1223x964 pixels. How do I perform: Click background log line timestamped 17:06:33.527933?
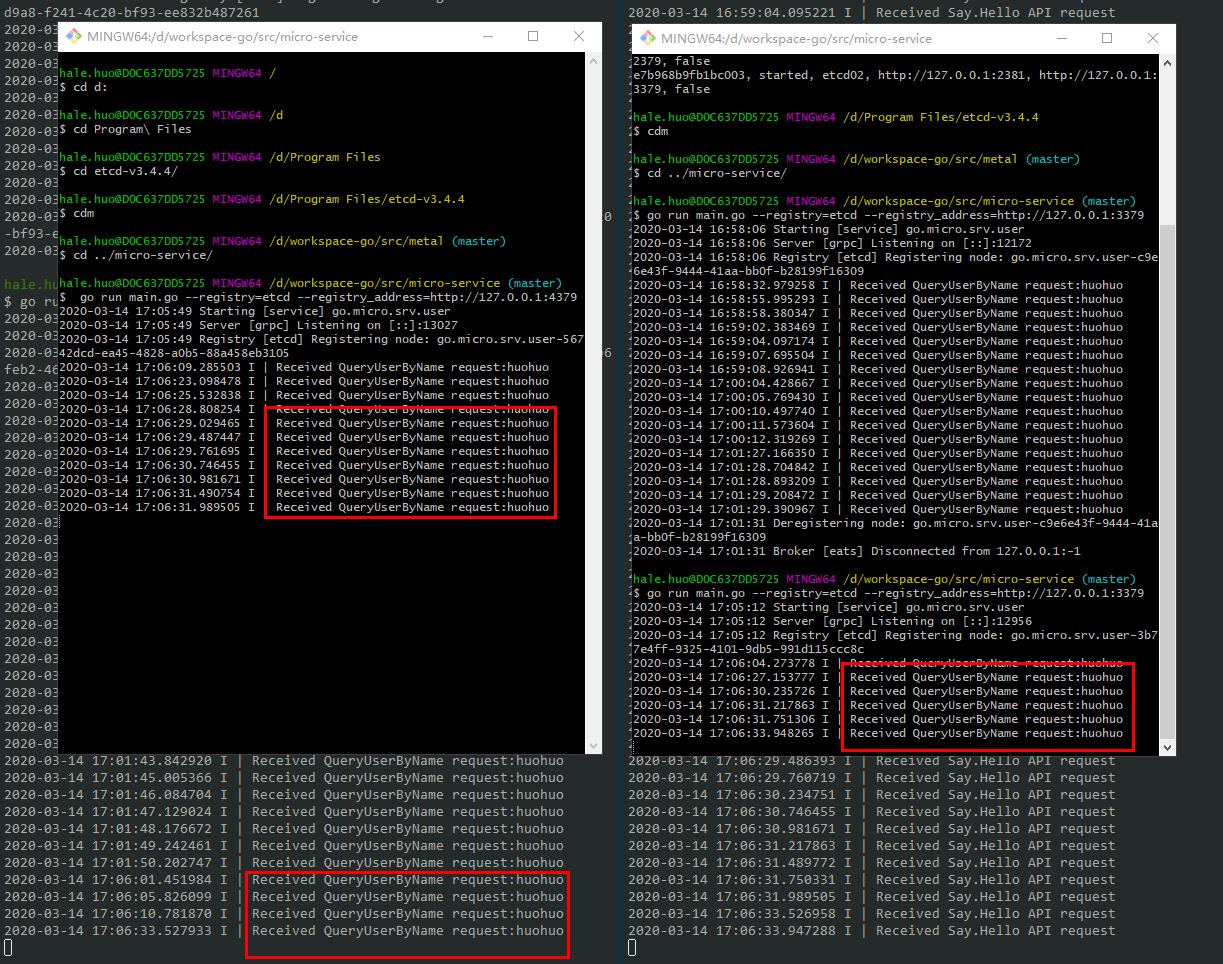click(x=284, y=931)
